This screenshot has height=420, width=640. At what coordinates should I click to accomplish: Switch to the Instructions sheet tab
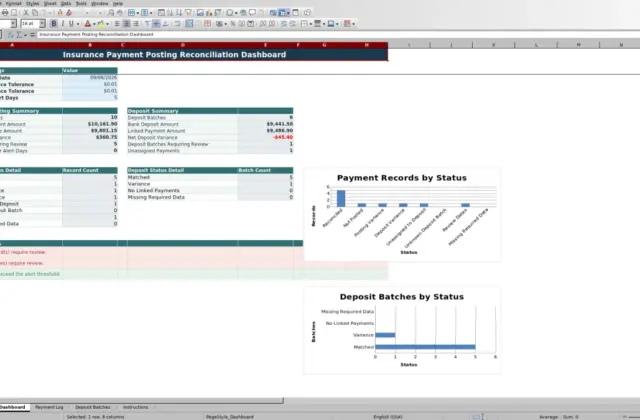tap(136, 407)
